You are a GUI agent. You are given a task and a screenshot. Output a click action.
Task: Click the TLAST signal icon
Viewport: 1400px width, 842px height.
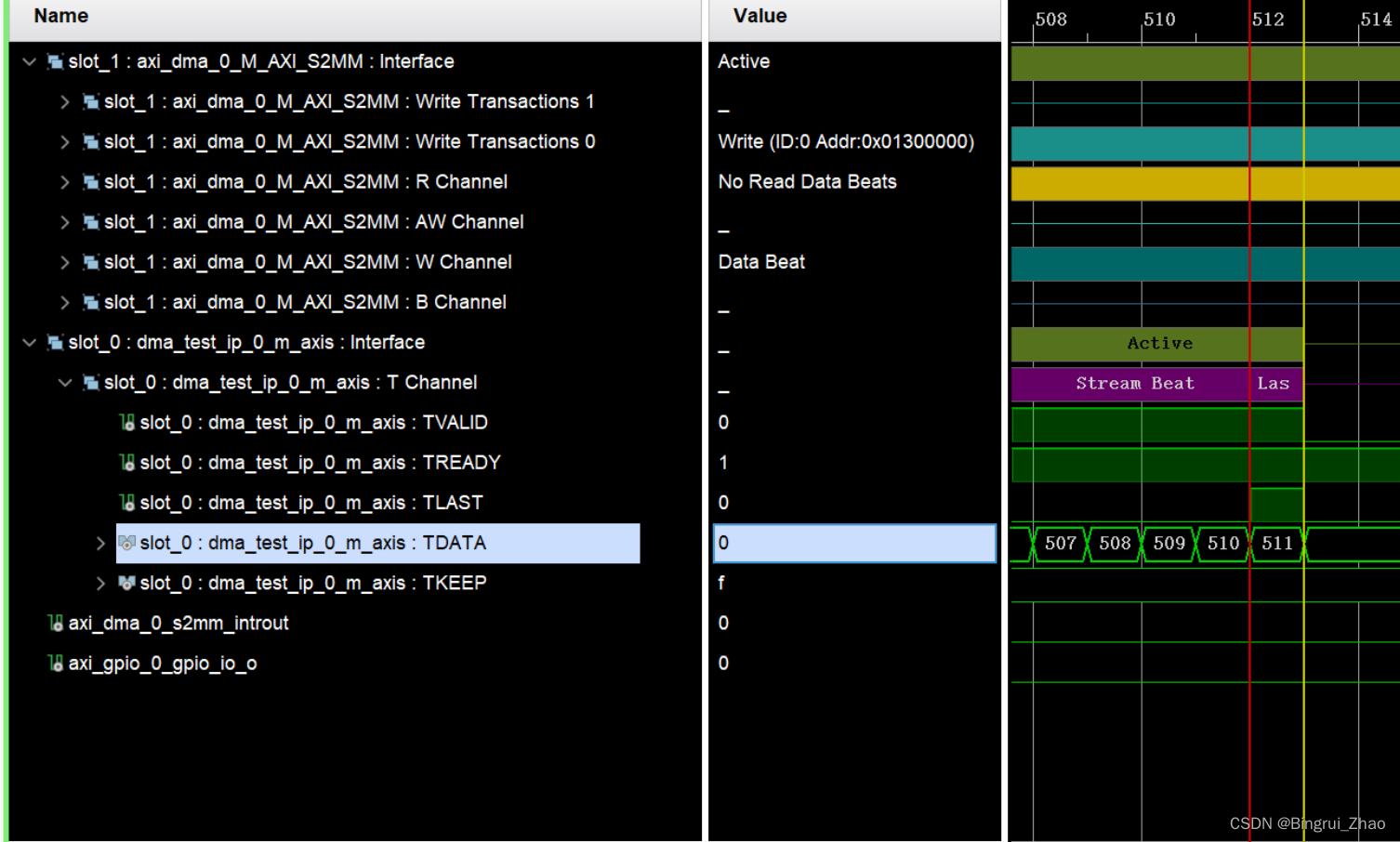coord(127,503)
